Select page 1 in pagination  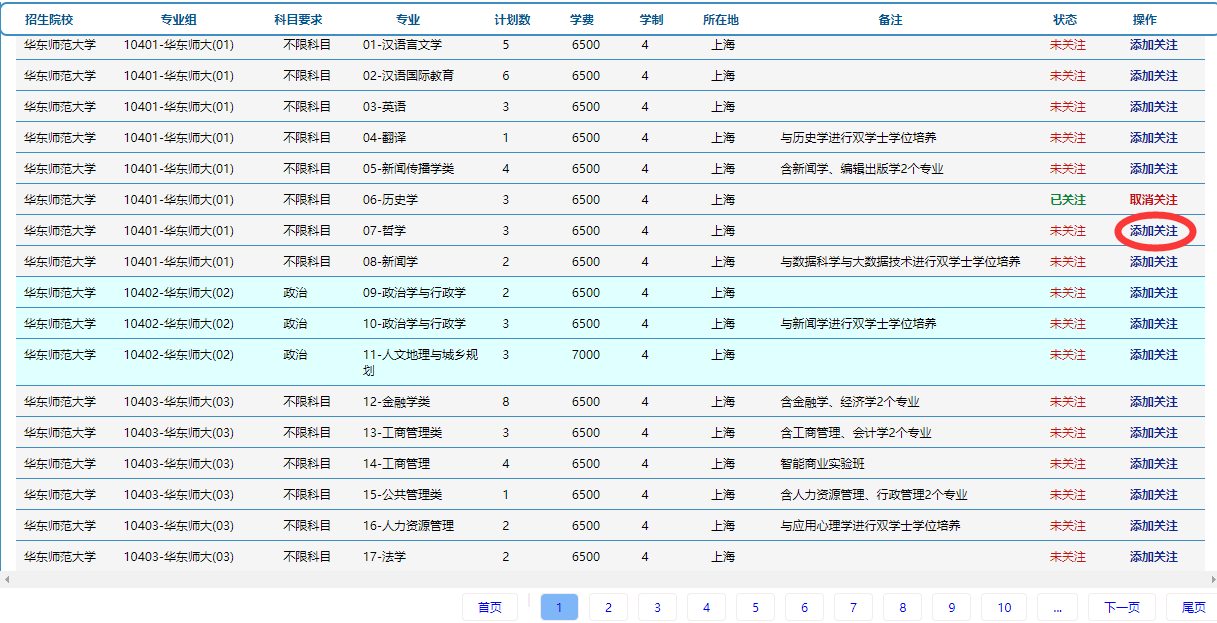click(559, 607)
